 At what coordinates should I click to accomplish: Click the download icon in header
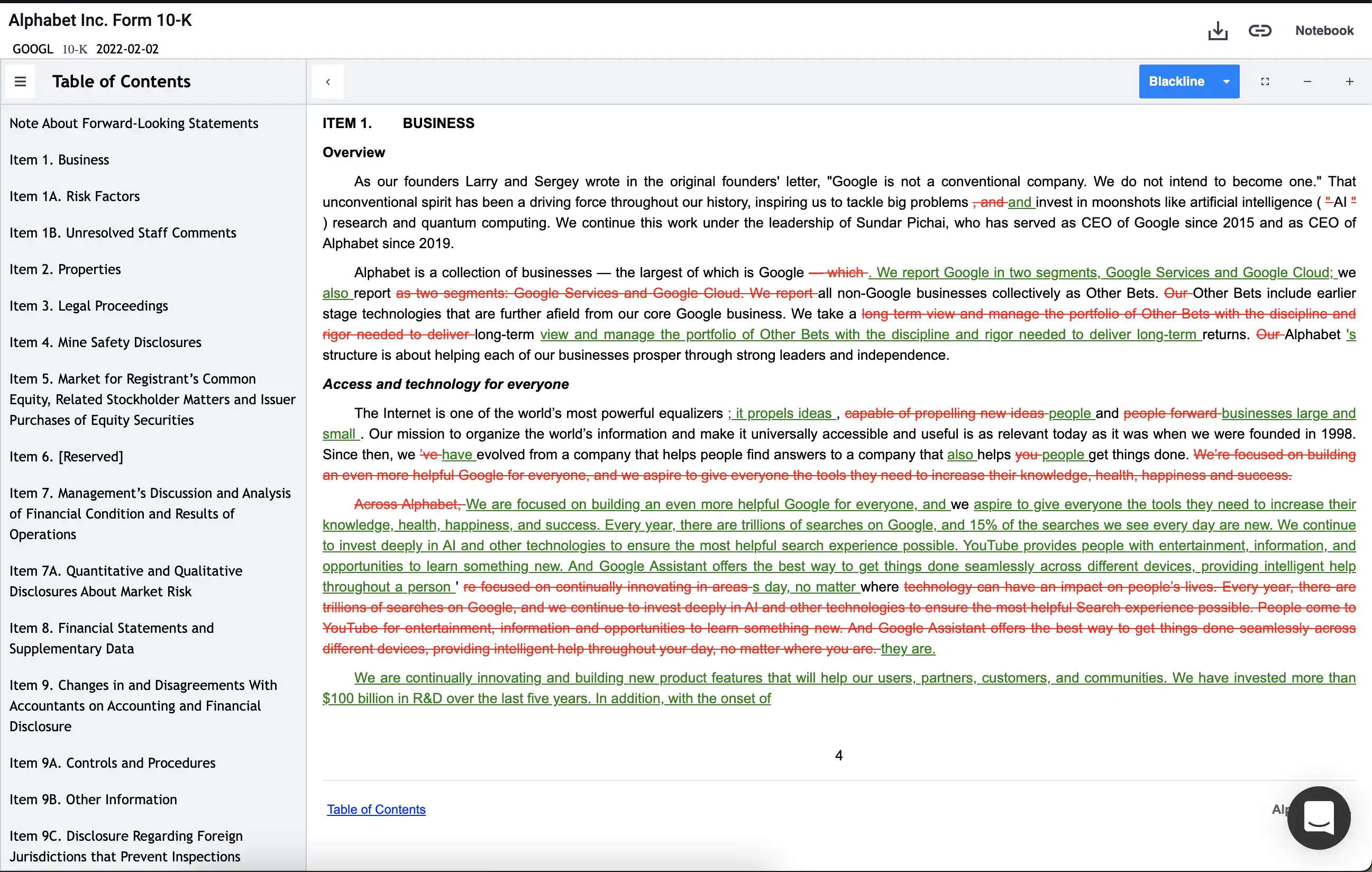click(1218, 31)
